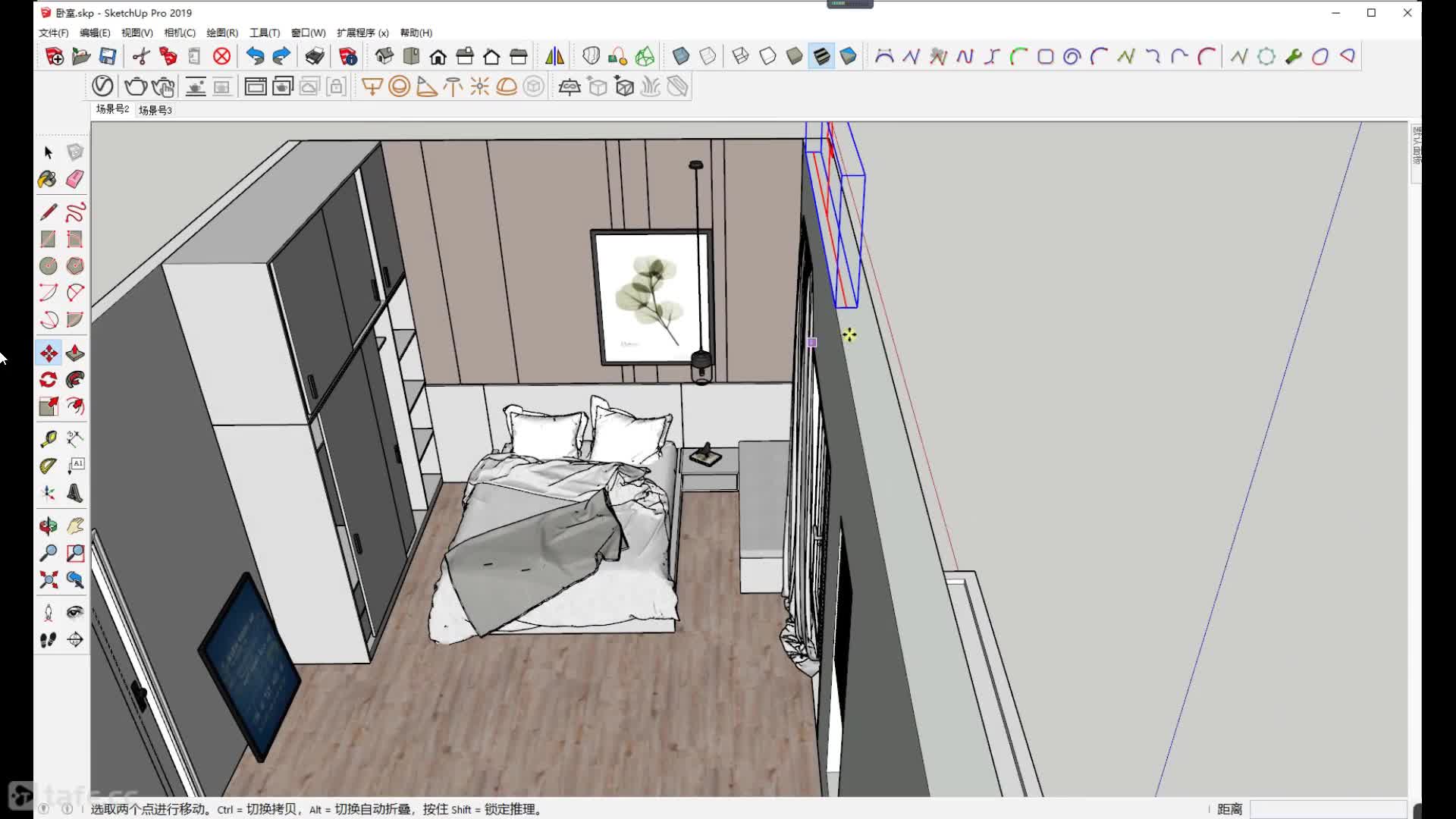Open the Make Component tool

[x=75, y=152]
